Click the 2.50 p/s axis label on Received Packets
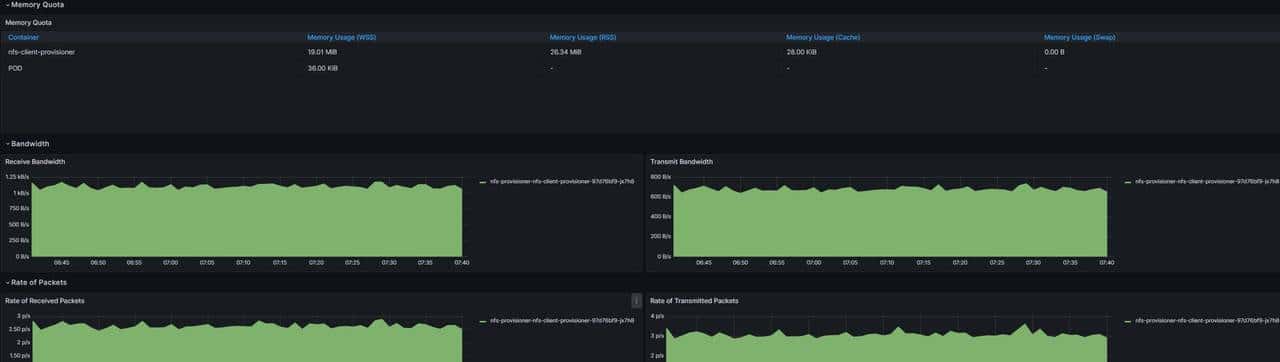The height and width of the screenshot is (362, 1280). pos(19,329)
